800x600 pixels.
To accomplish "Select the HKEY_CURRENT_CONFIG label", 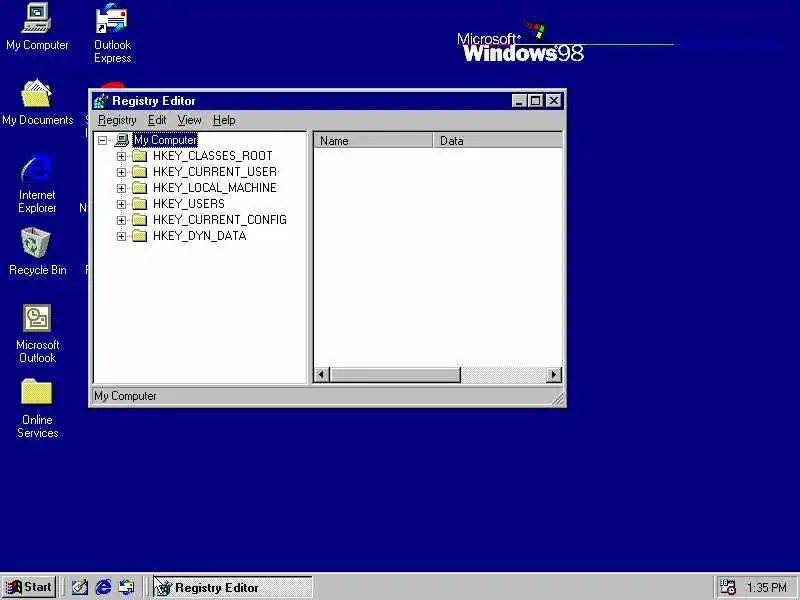I will click(220, 220).
